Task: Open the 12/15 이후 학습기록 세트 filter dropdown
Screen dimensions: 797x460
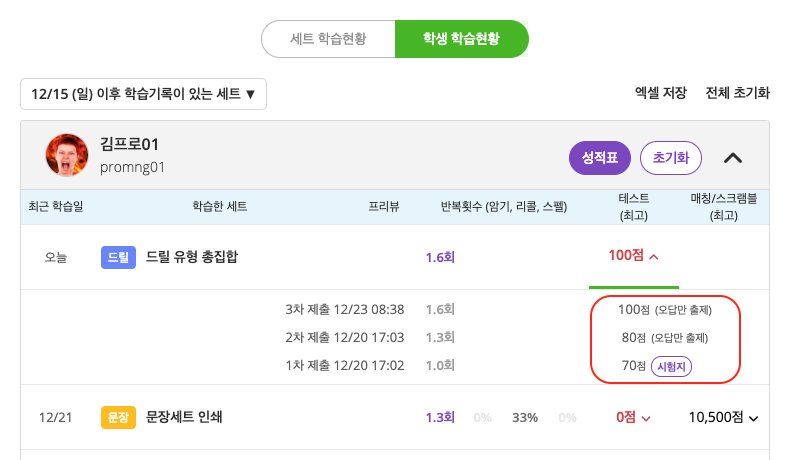Action: tap(143, 94)
